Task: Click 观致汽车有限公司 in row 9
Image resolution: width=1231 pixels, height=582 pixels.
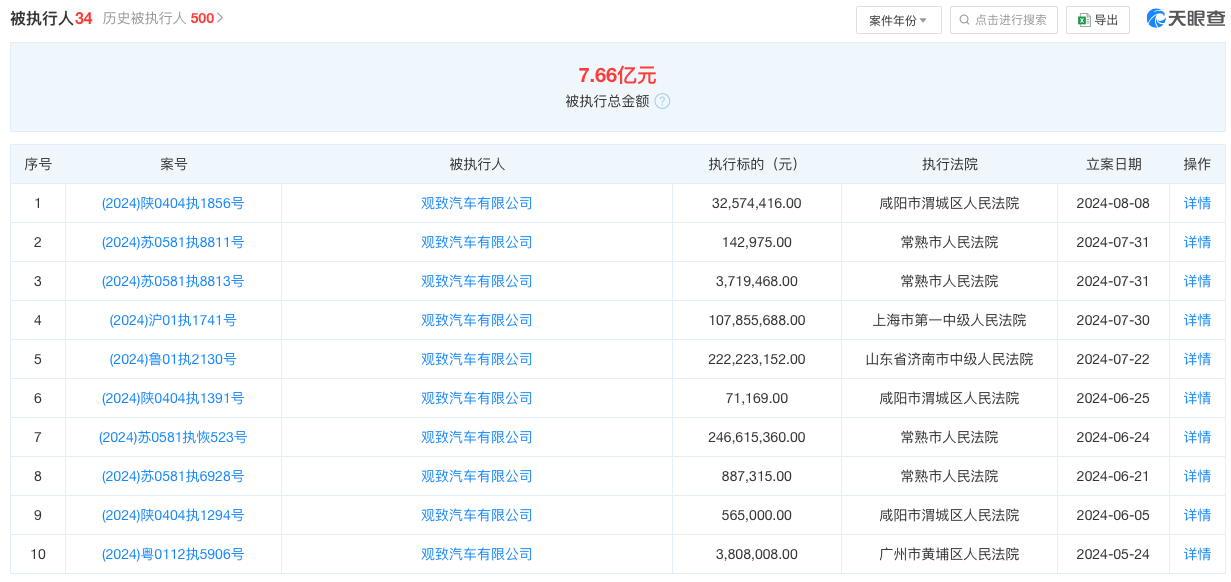Action: [477, 515]
